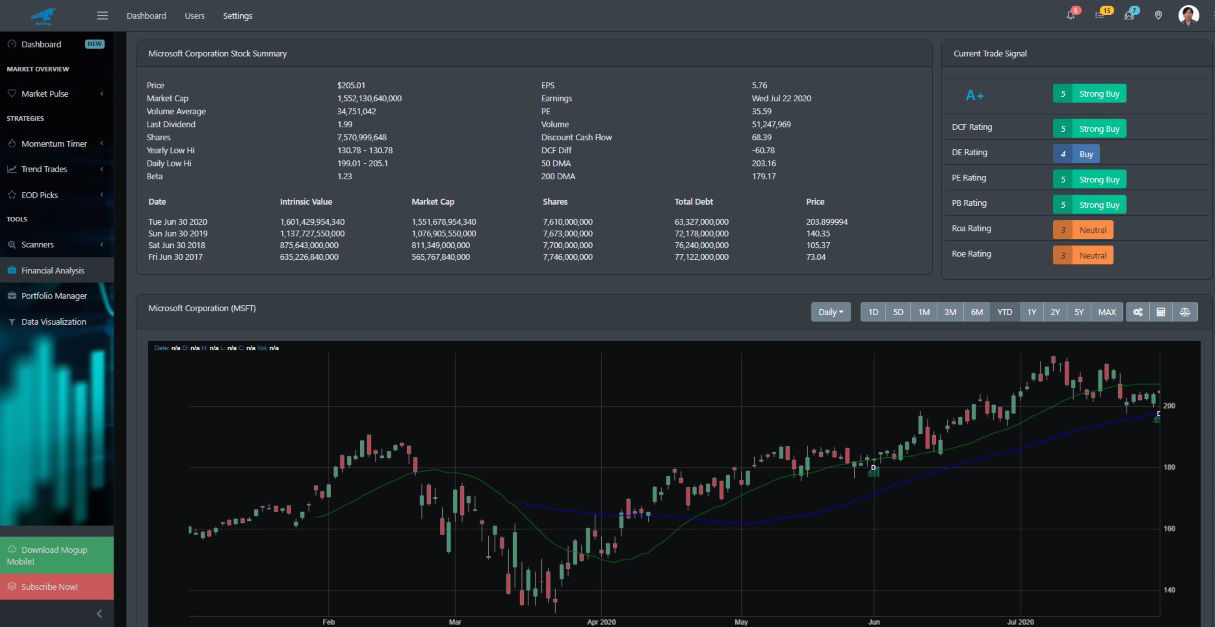Open the user profile avatar
Screen dimensions: 1215x627
click(1188, 15)
